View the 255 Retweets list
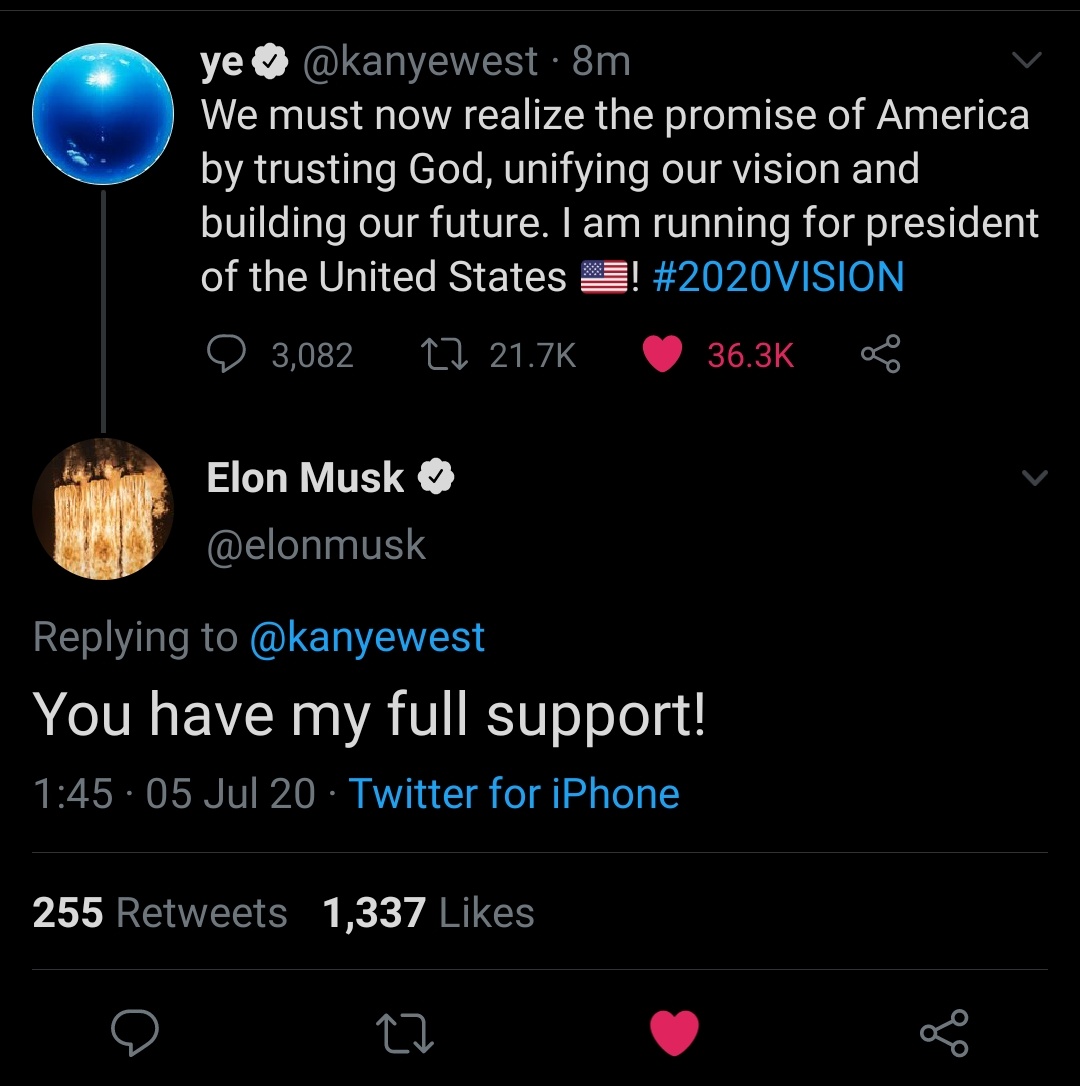This screenshot has height=1086, width=1080. click(x=160, y=911)
